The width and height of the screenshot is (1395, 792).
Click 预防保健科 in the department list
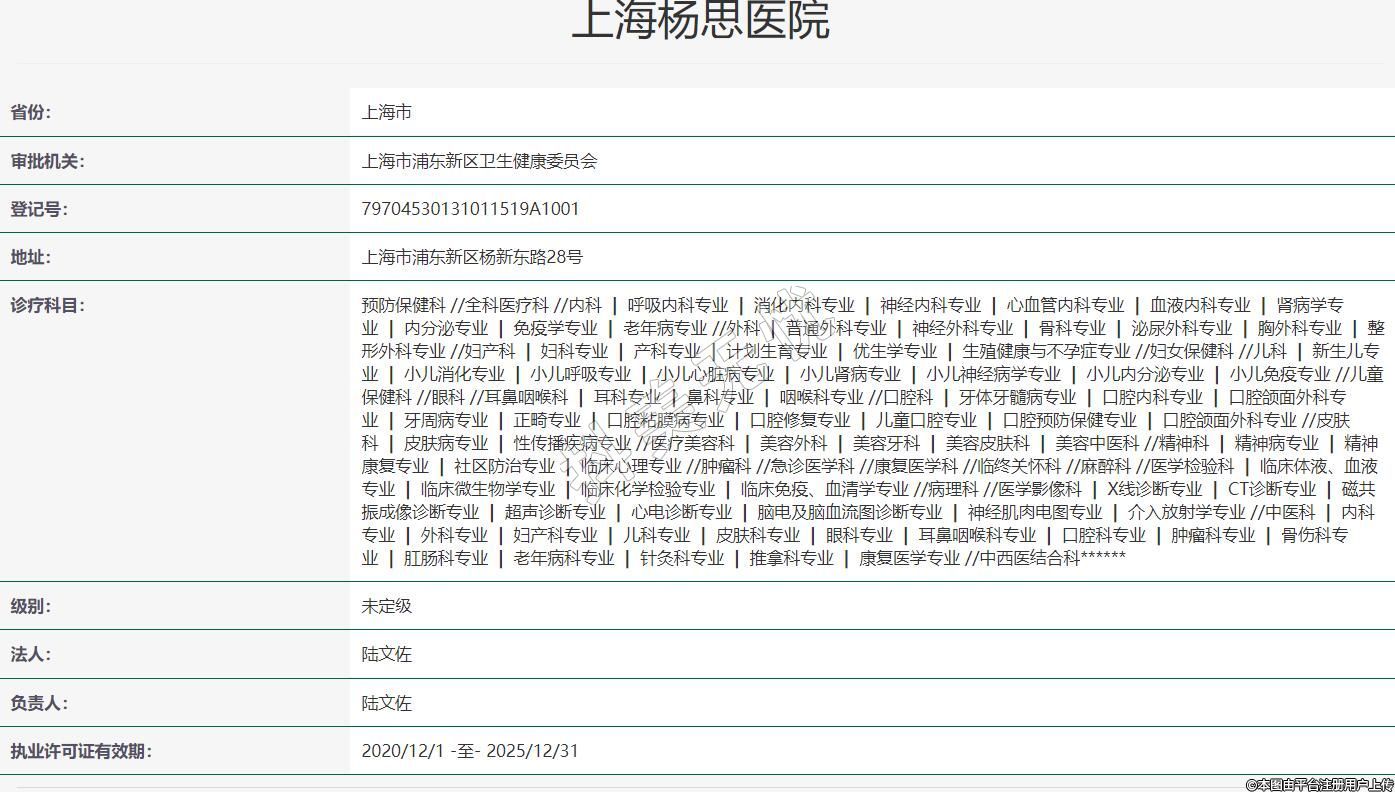point(403,306)
